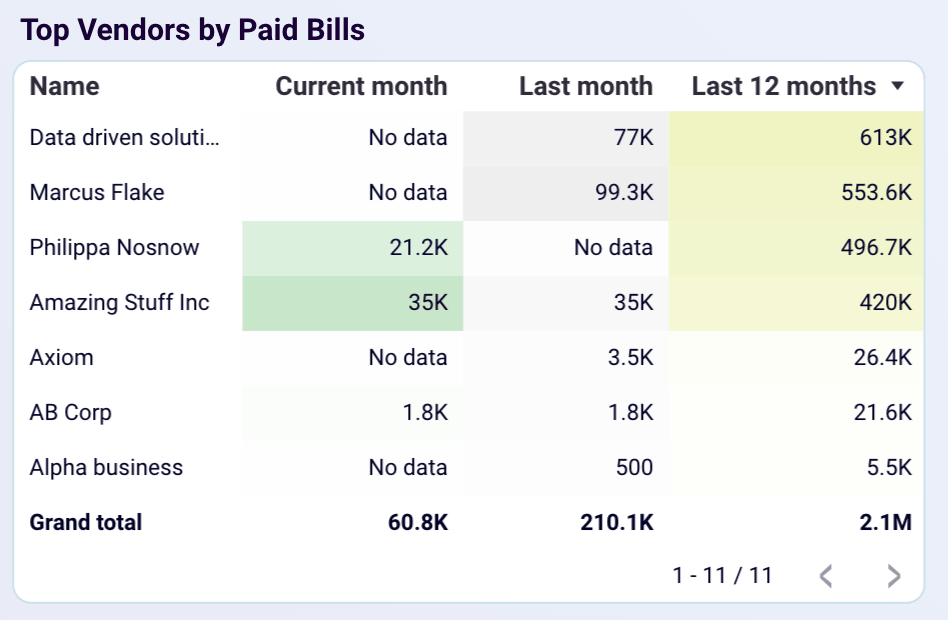Select the Marcus Flake vendor name
948x620 pixels.
click(95, 192)
